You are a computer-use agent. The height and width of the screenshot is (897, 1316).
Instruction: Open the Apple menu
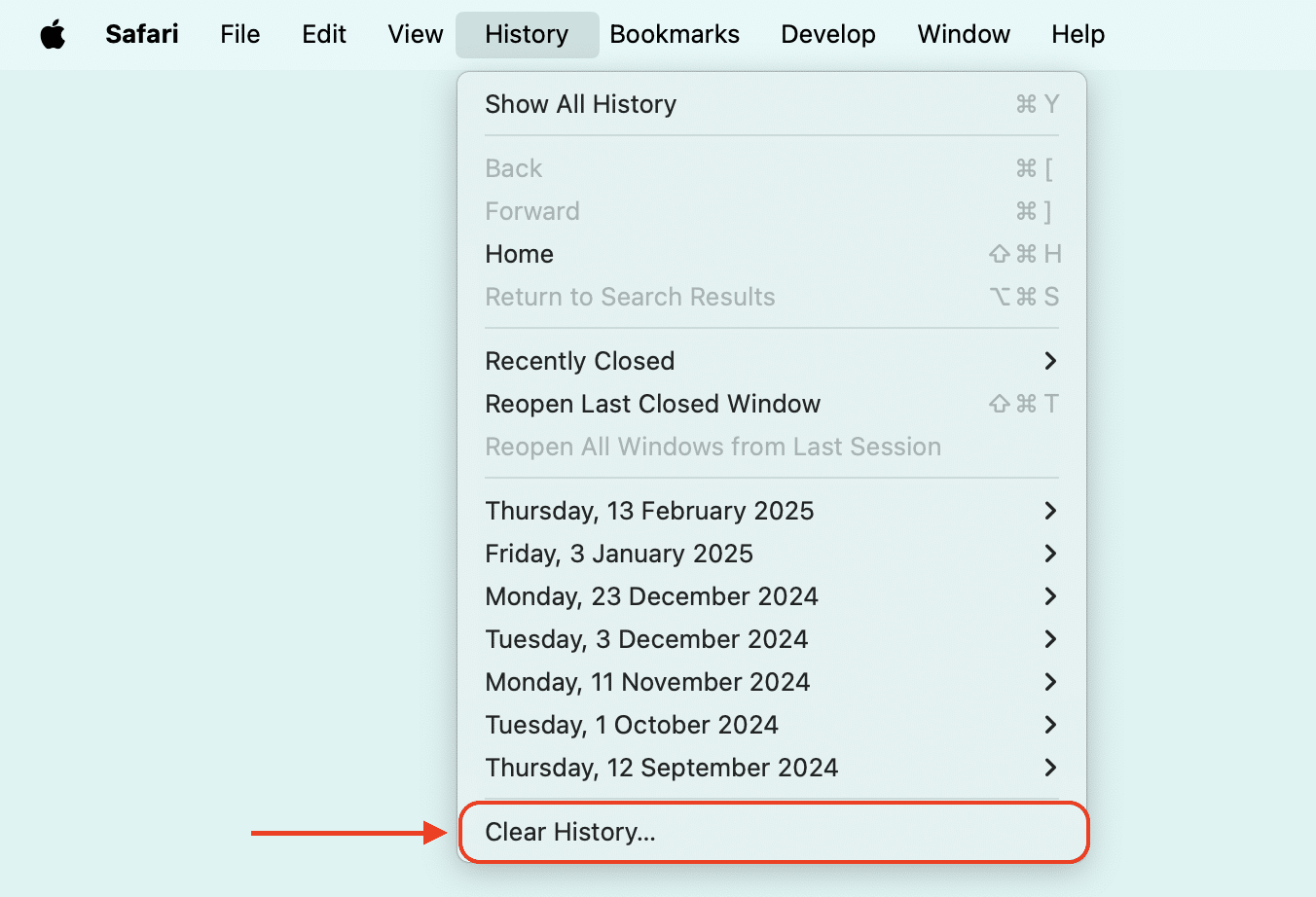tap(53, 35)
